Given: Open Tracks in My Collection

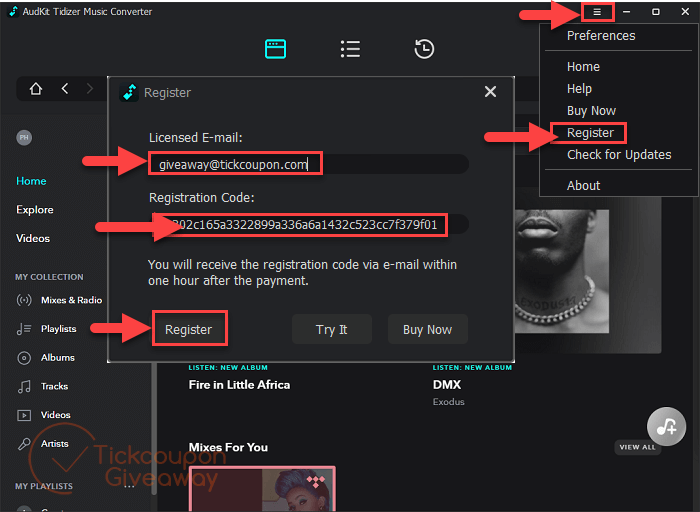Looking at the screenshot, I should (x=54, y=386).
